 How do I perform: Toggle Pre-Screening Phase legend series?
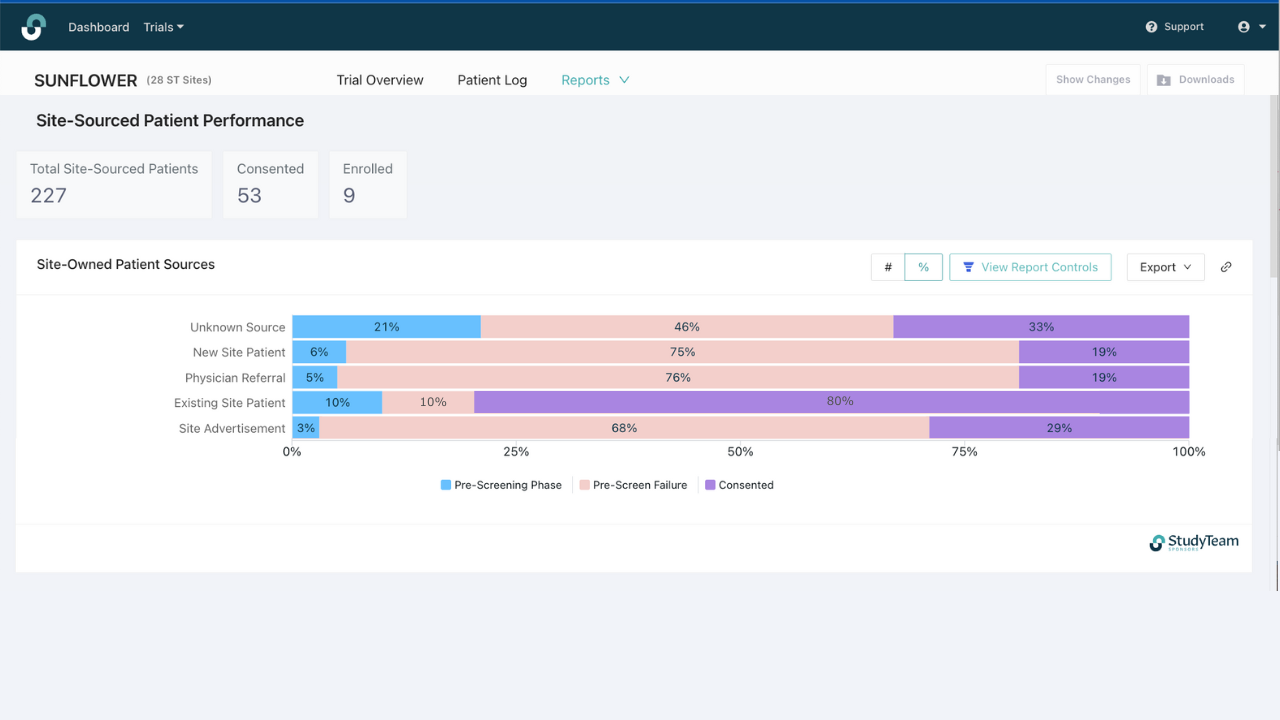[x=500, y=485]
